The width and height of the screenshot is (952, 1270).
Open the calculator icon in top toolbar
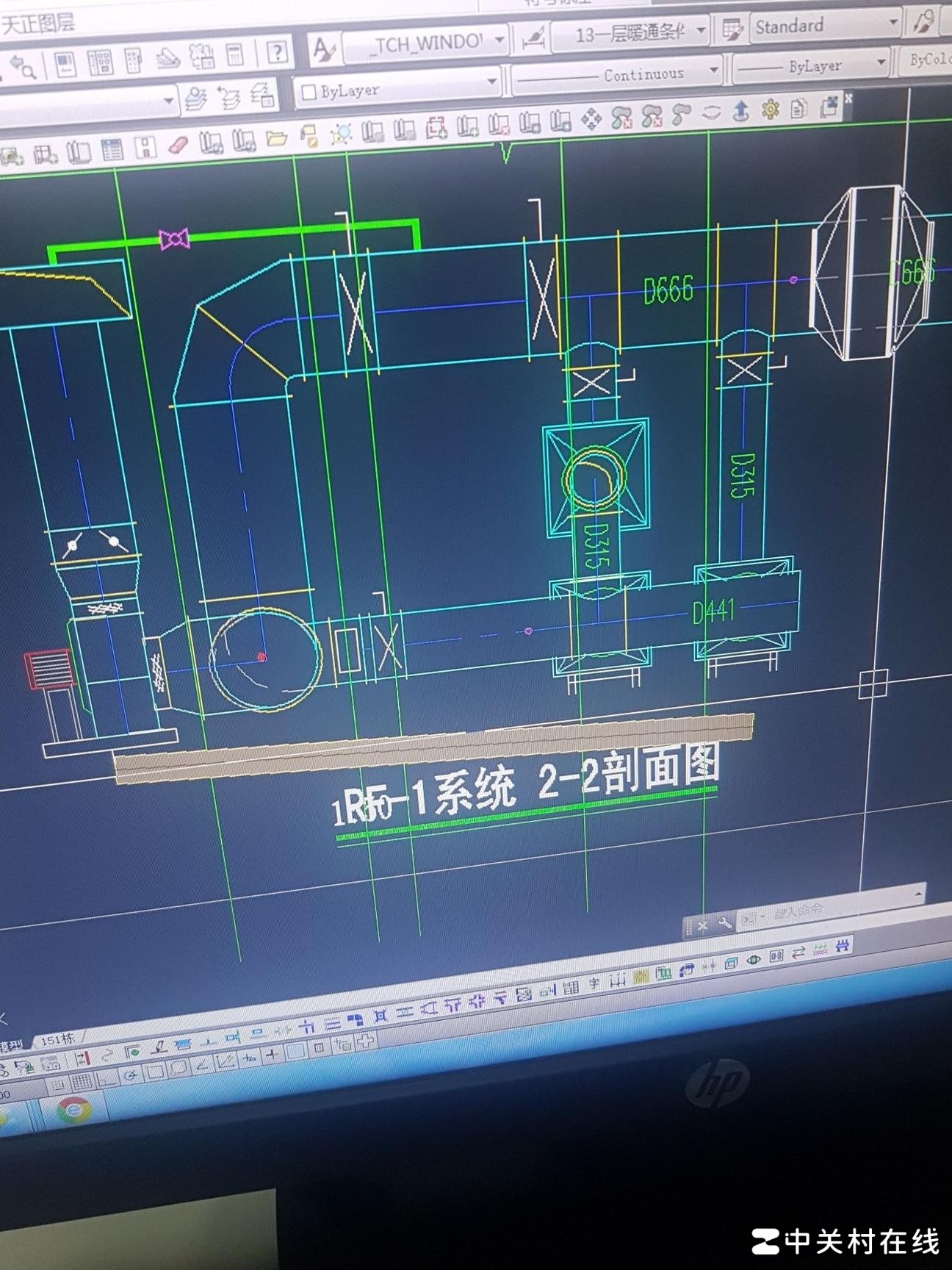[x=235, y=54]
